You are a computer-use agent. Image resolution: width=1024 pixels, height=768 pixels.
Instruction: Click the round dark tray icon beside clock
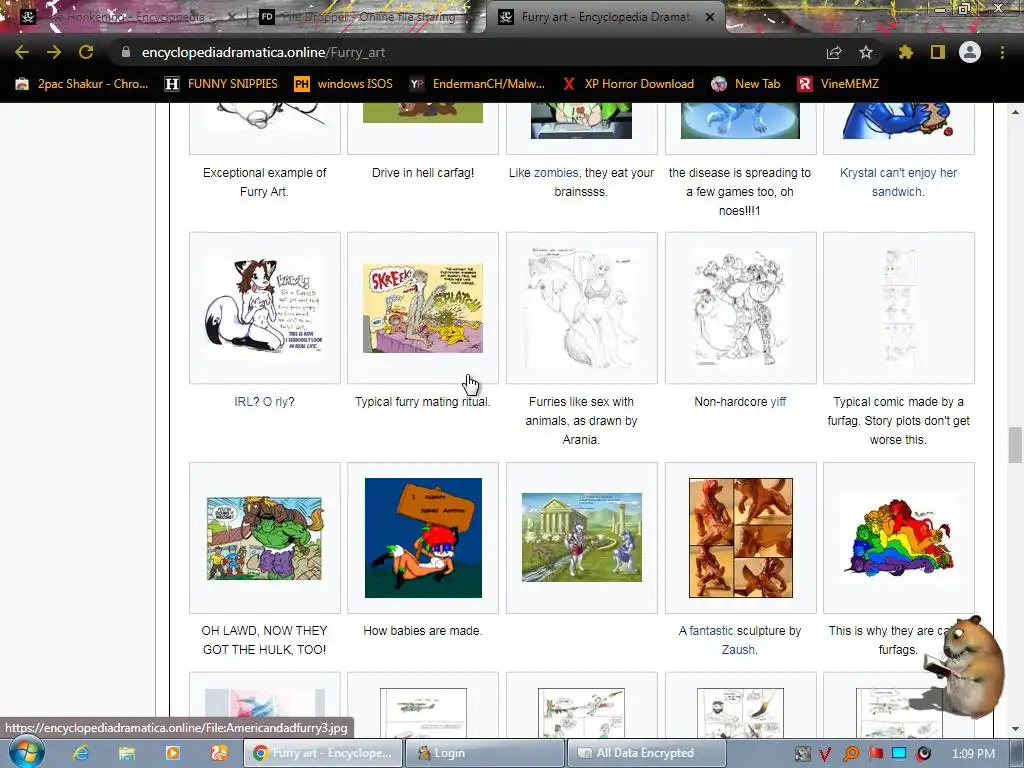coord(923,754)
